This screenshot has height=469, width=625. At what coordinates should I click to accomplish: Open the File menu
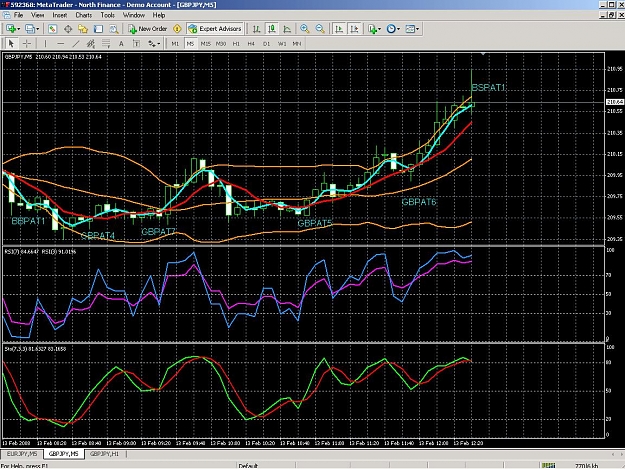18,15
